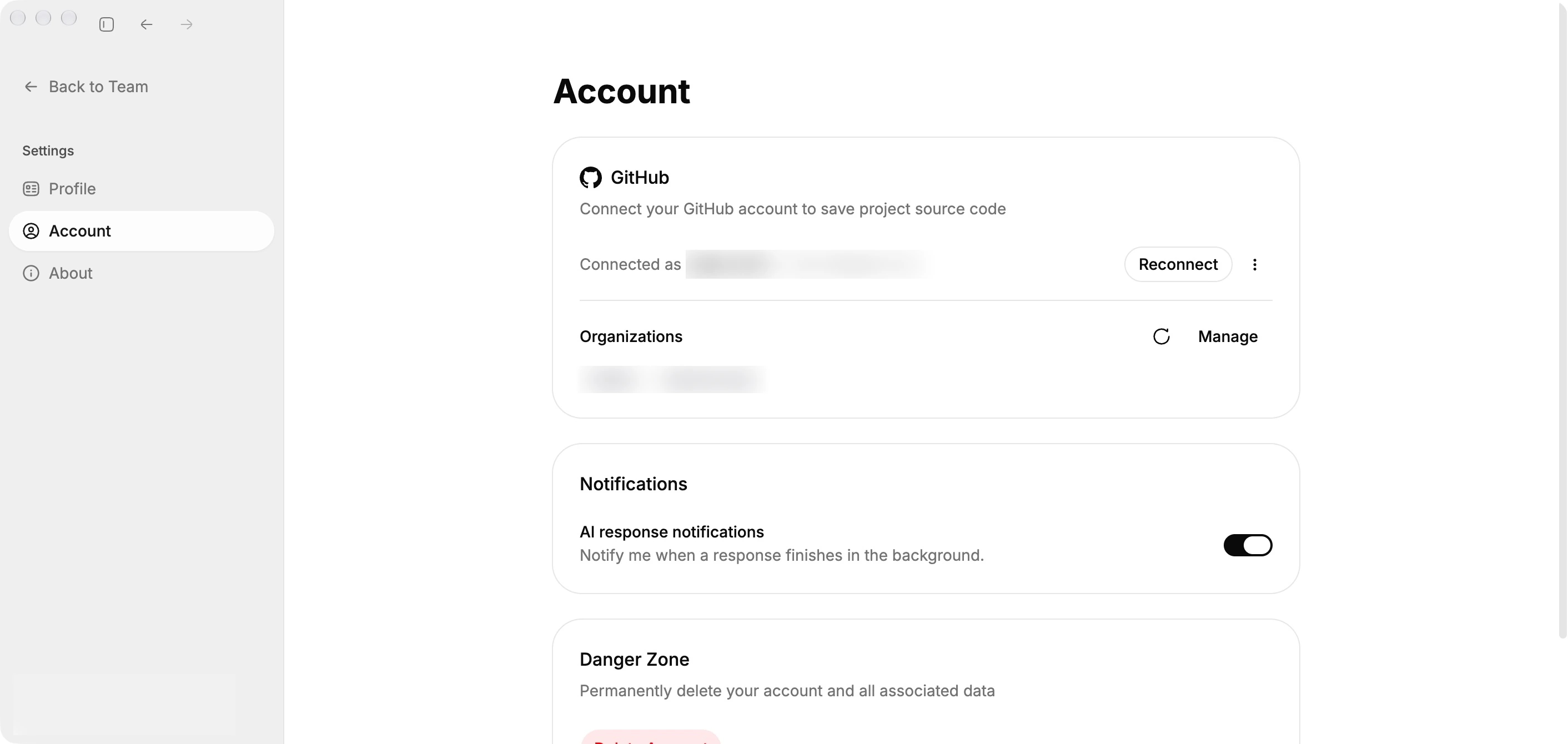Reconnect the GitHub account

click(1178, 264)
